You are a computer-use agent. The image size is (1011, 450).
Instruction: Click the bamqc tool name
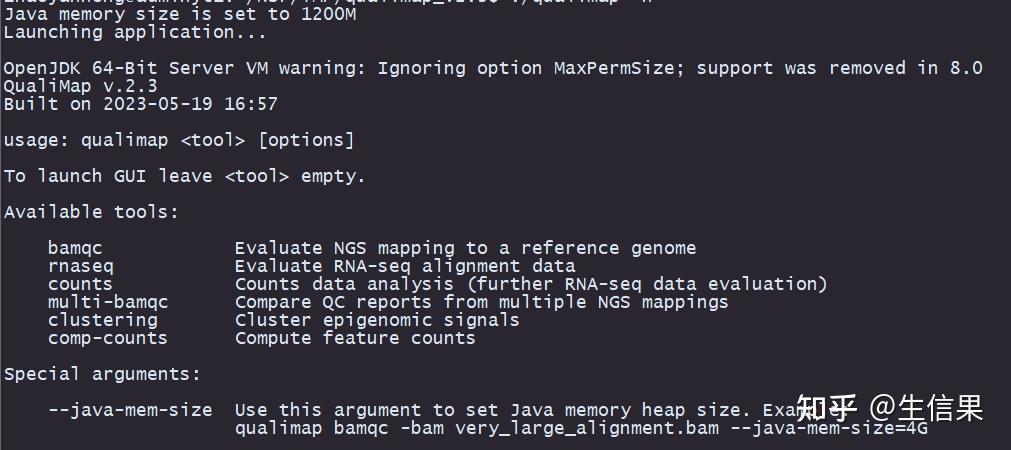[x=75, y=248]
